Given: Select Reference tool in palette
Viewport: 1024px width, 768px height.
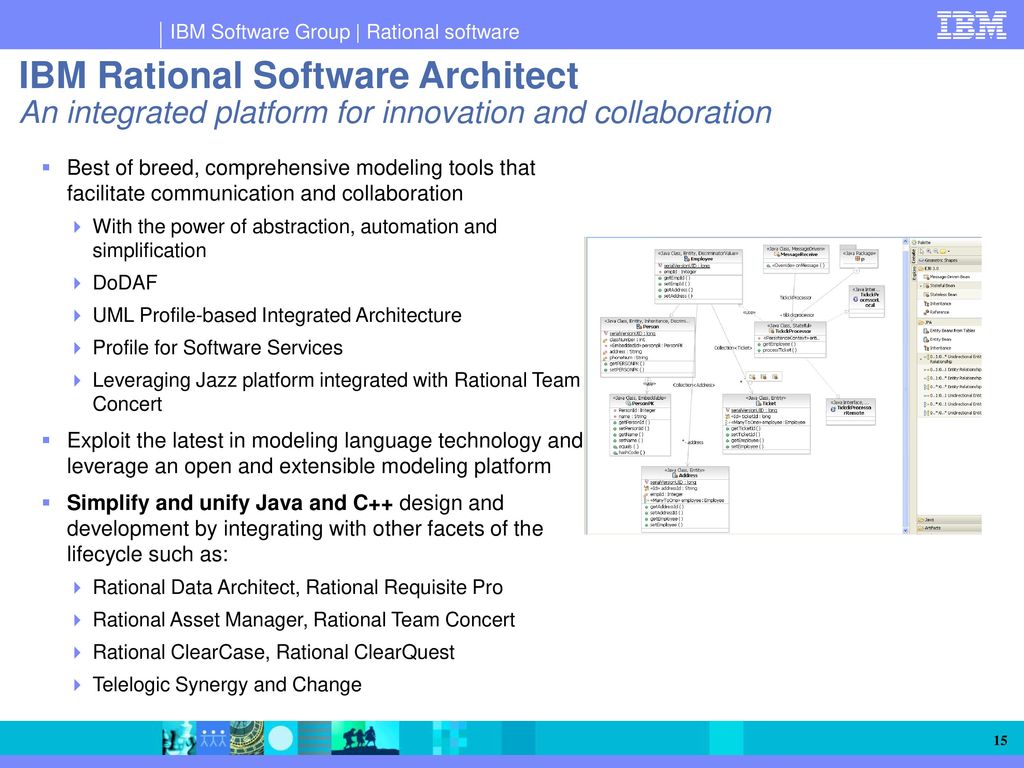Looking at the screenshot, I should pyautogui.click(x=936, y=312).
